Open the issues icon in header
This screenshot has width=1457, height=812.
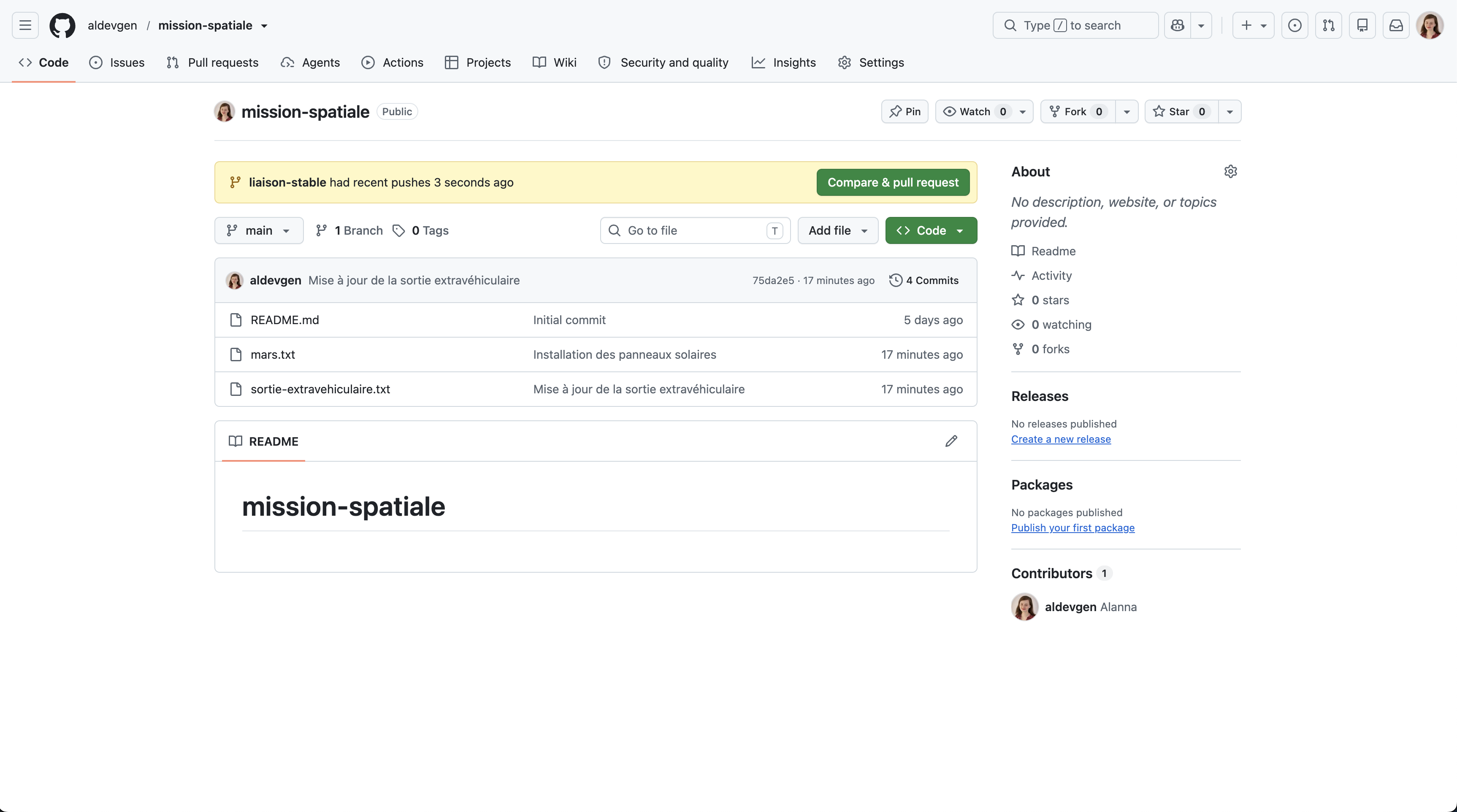pyautogui.click(x=1295, y=25)
